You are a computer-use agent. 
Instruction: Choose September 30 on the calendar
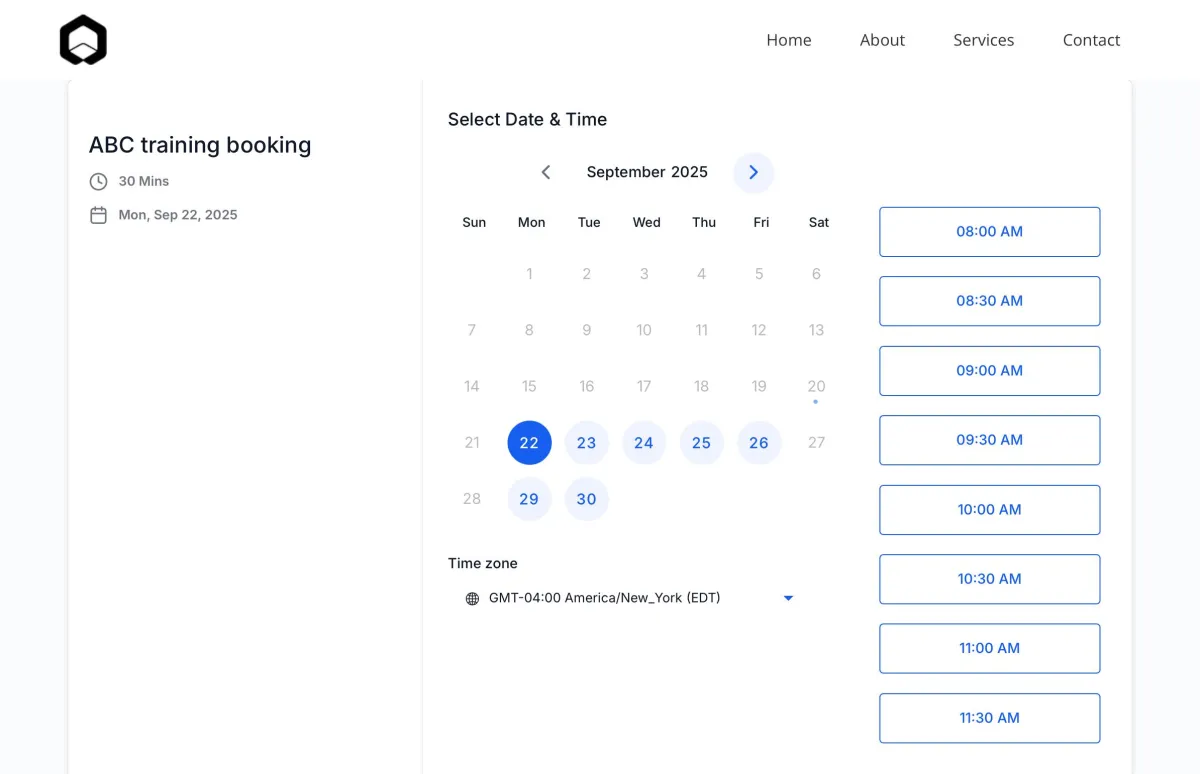coord(586,499)
